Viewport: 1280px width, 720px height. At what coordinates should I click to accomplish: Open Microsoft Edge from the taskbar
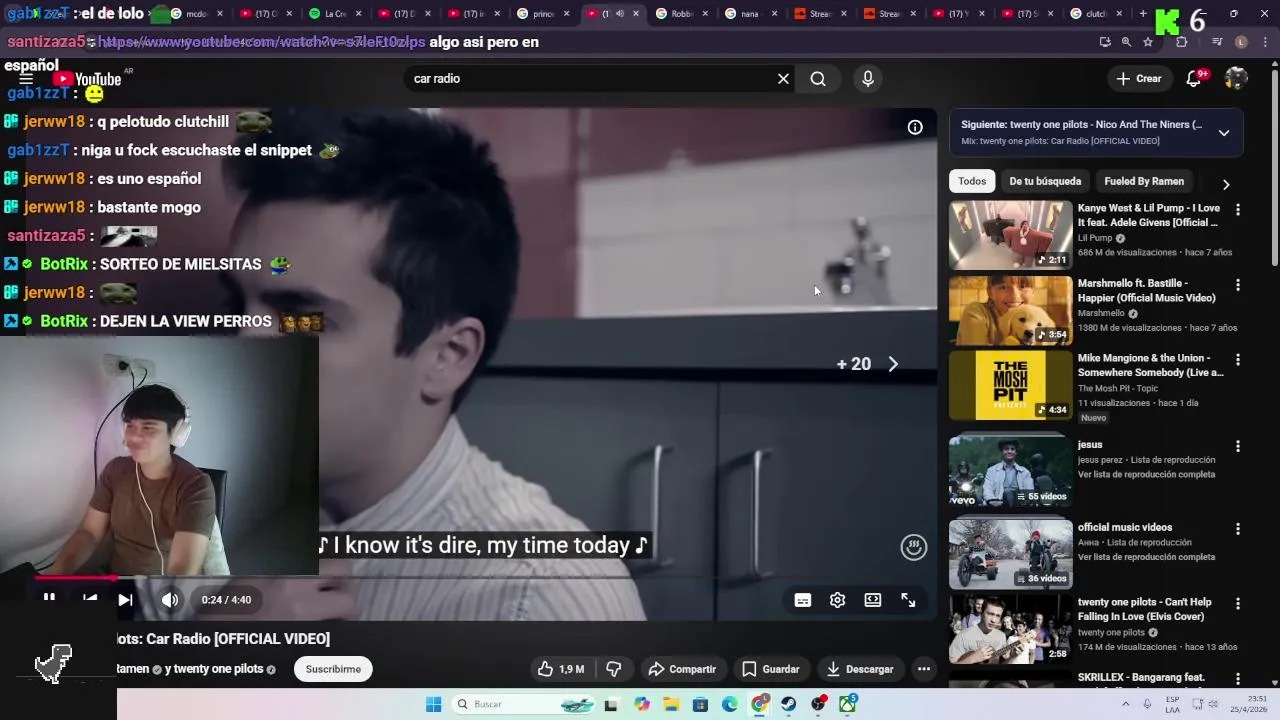coord(730,705)
